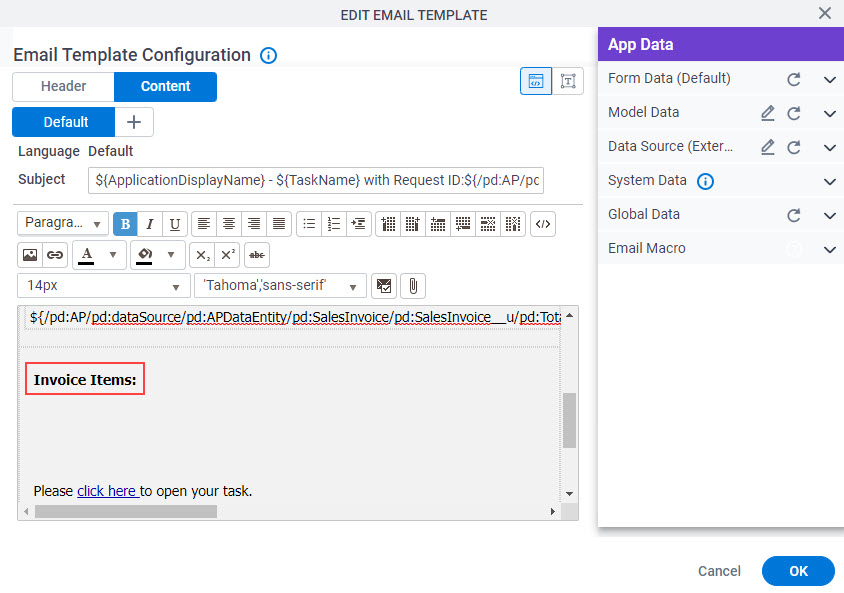Viewport: 844px width, 593px height.
Task: Insert table row below
Action: pos(463,224)
